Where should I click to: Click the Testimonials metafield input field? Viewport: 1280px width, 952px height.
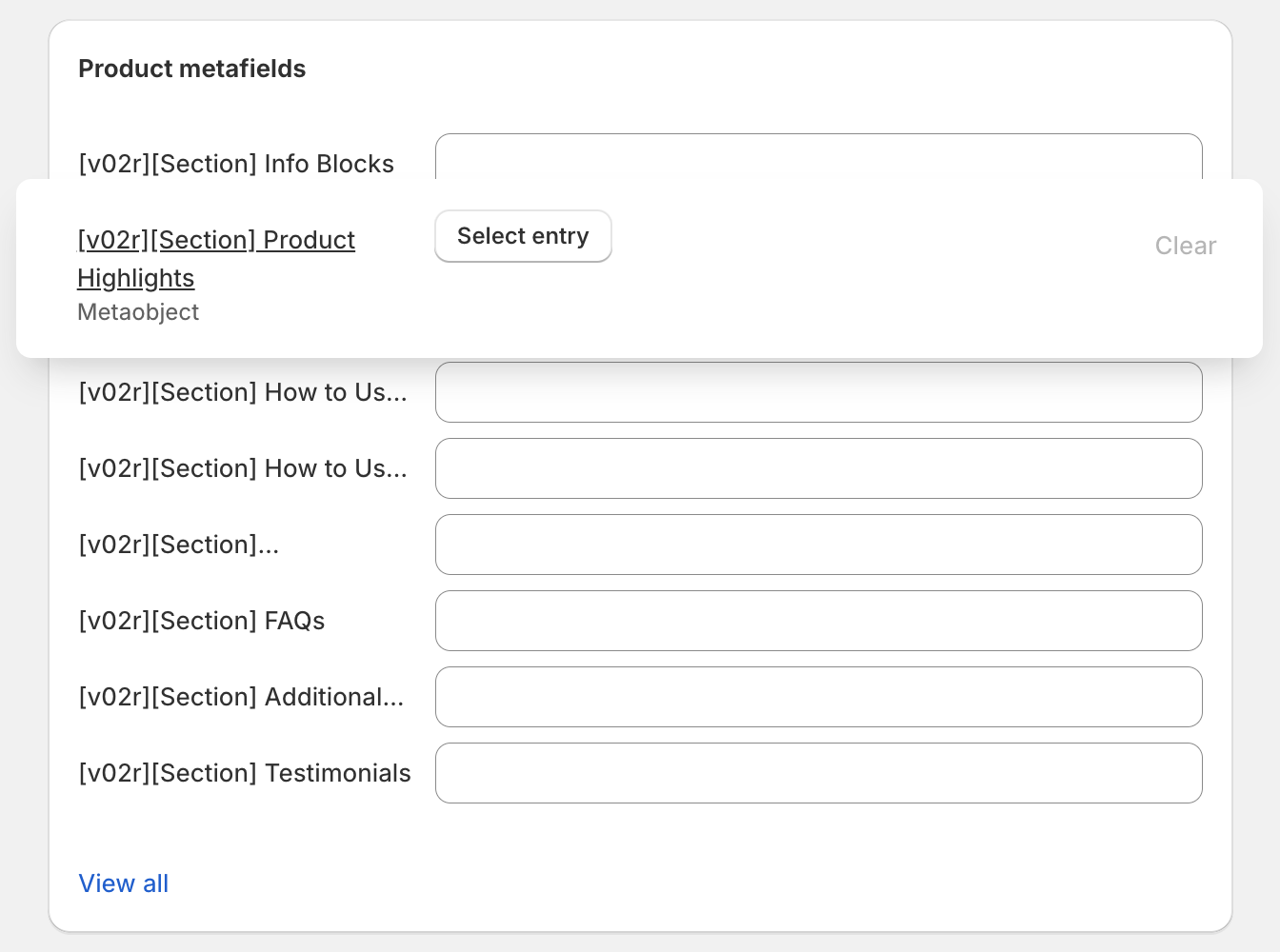[819, 773]
